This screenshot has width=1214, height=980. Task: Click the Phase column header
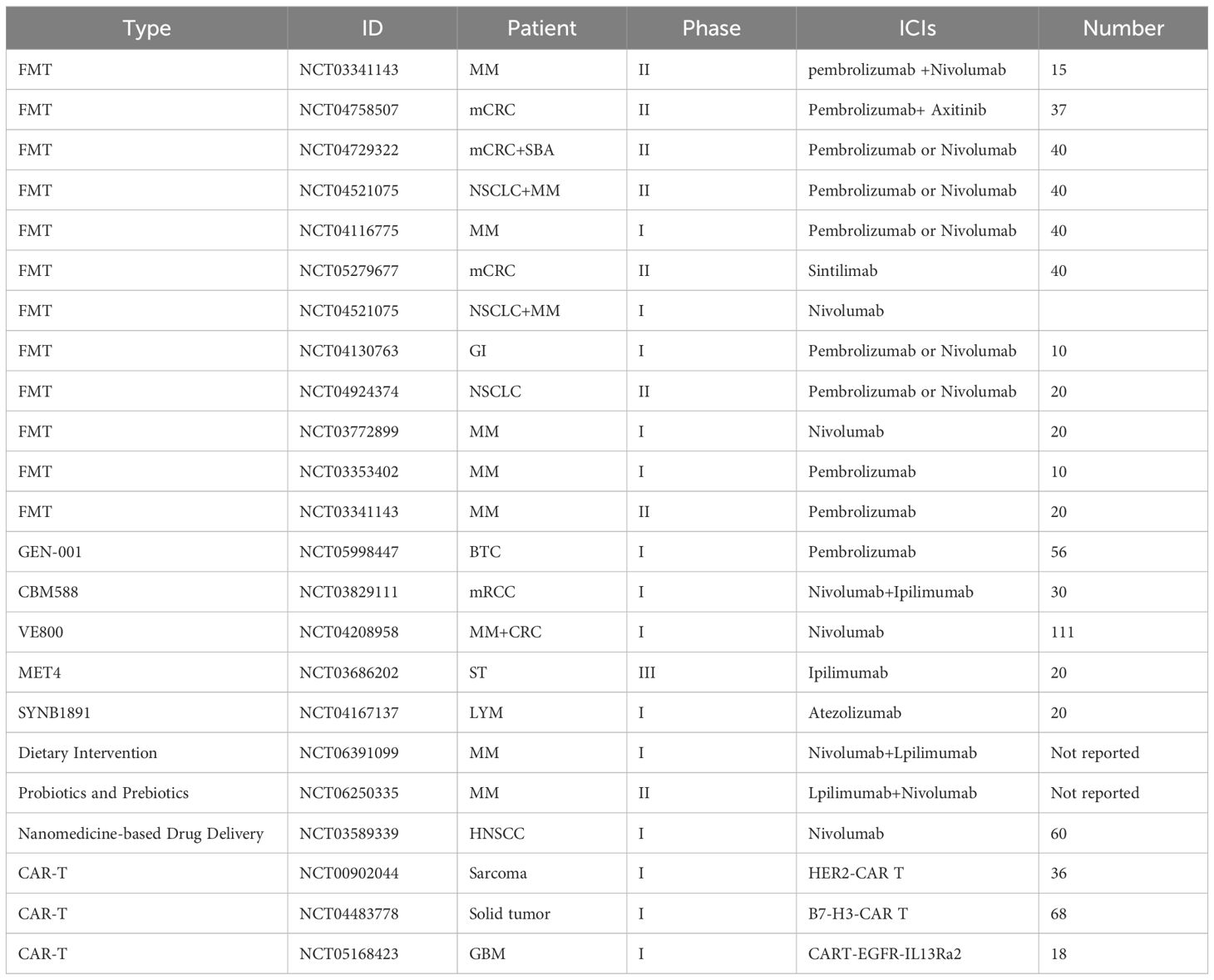[x=711, y=28]
